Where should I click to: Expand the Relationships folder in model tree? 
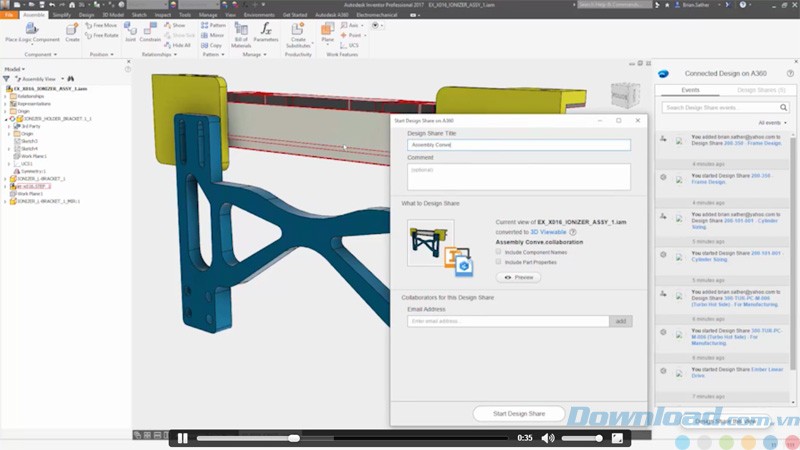point(9,96)
